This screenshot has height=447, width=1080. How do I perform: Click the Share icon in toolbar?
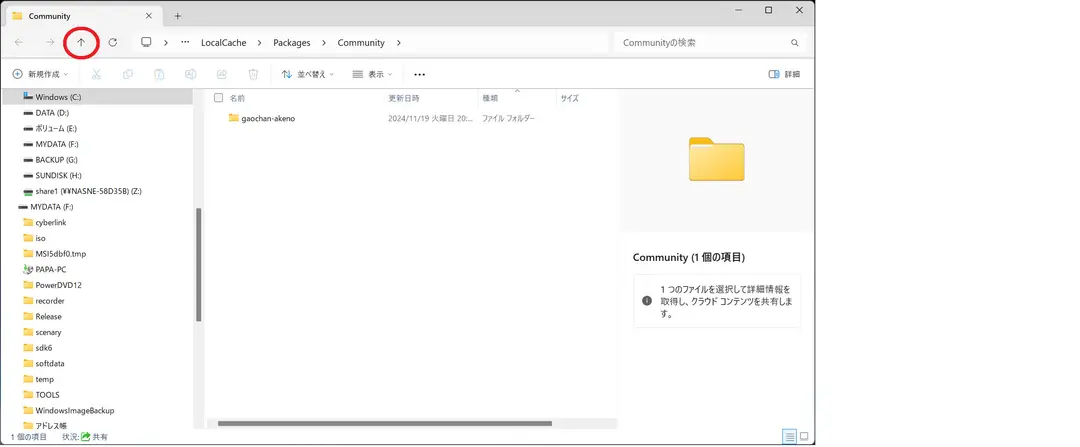(222, 74)
